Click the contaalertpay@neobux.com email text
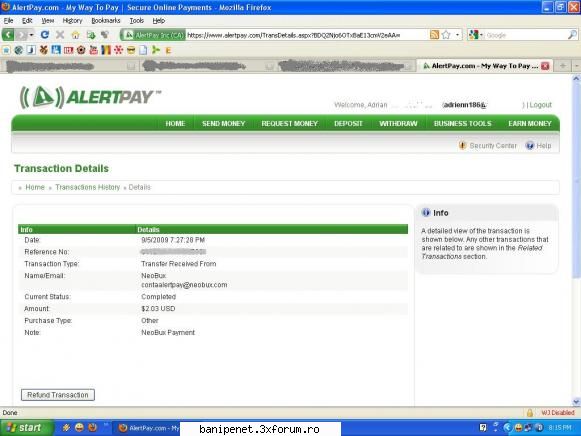This screenshot has width=581, height=436. [184, 285]
